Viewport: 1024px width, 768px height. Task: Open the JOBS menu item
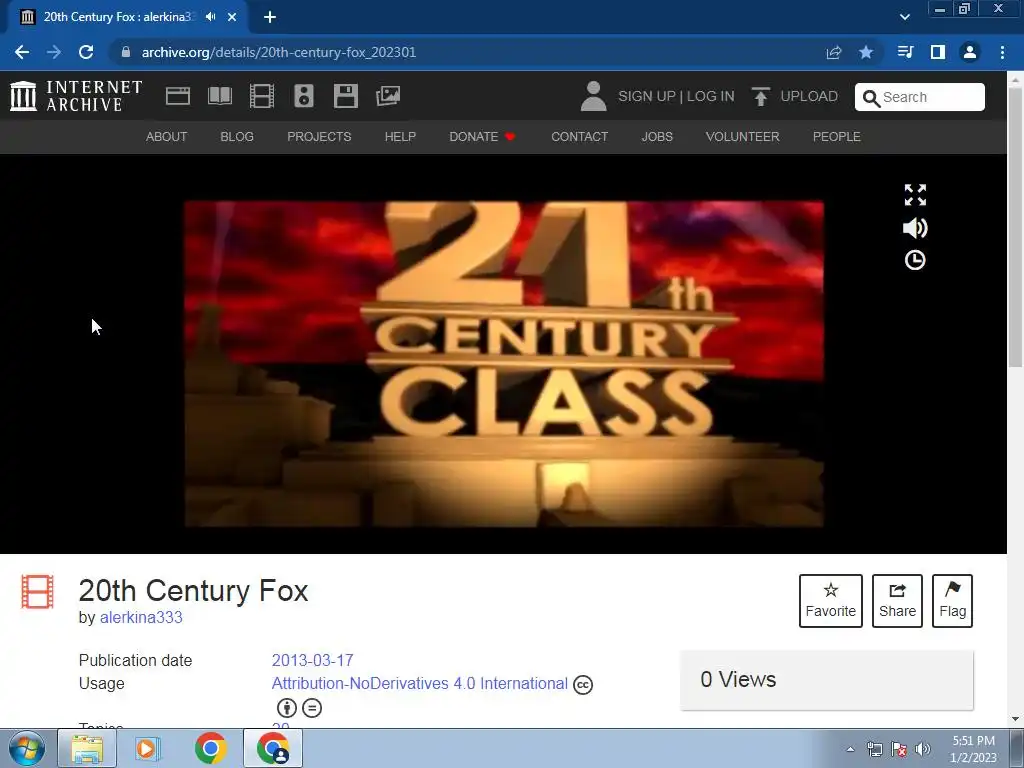[x=657, y=136]
